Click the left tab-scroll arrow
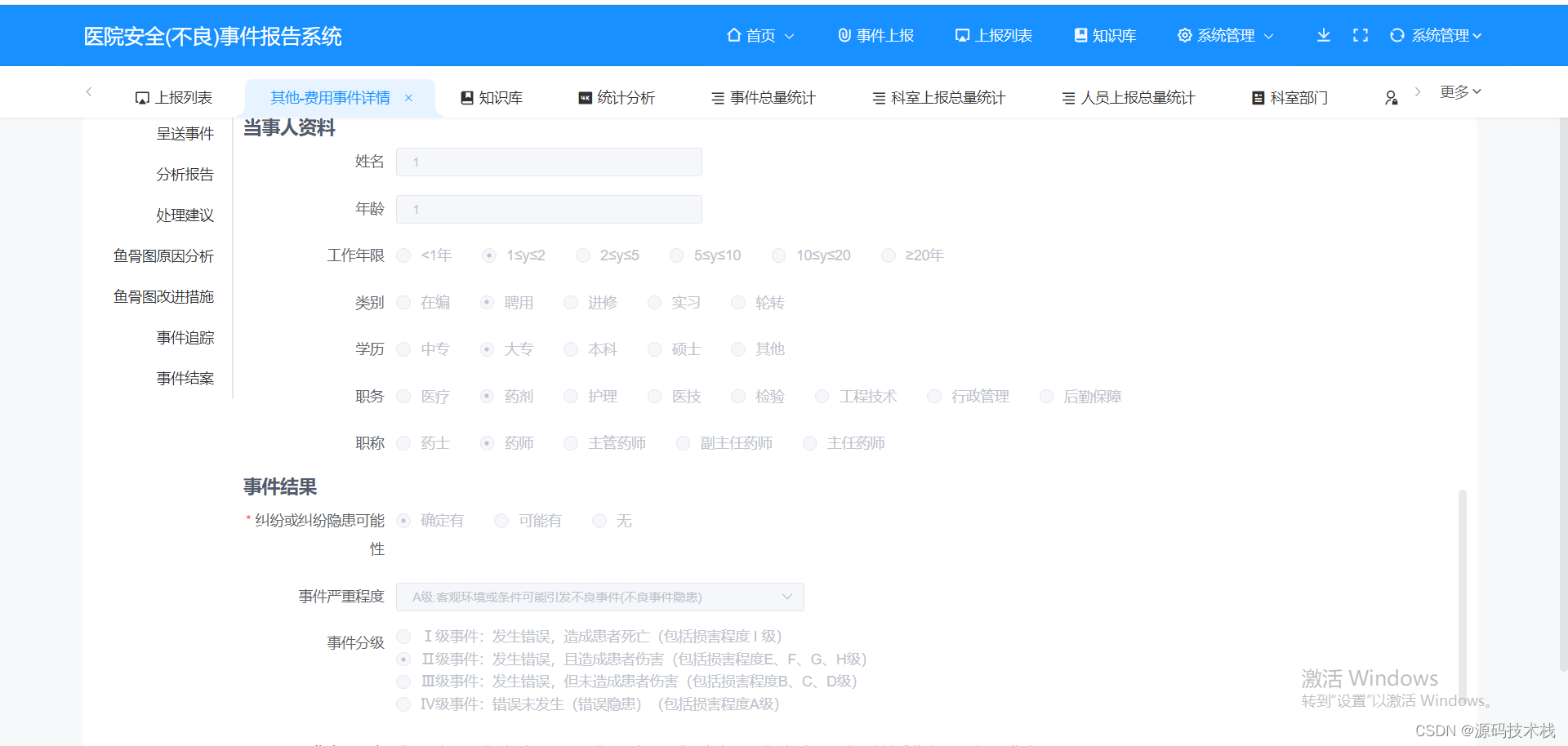This screenshot has height=746, width=1568. click(89, 92)
